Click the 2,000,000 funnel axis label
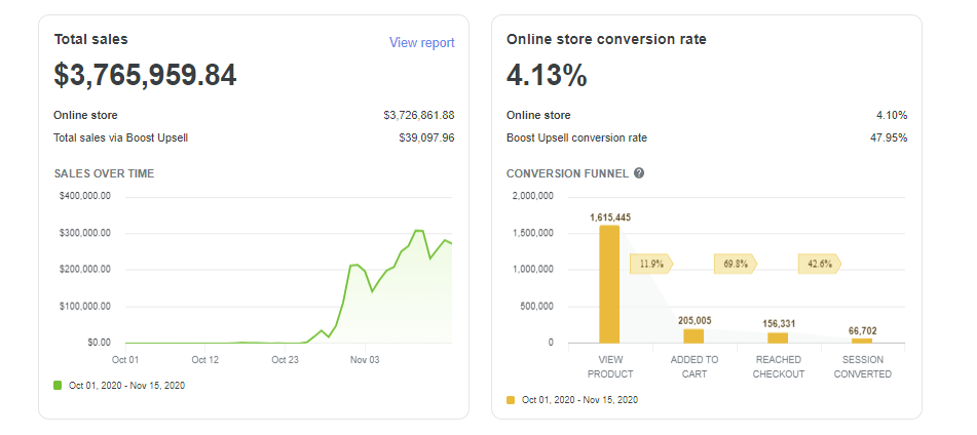 [x=533, y=196]
